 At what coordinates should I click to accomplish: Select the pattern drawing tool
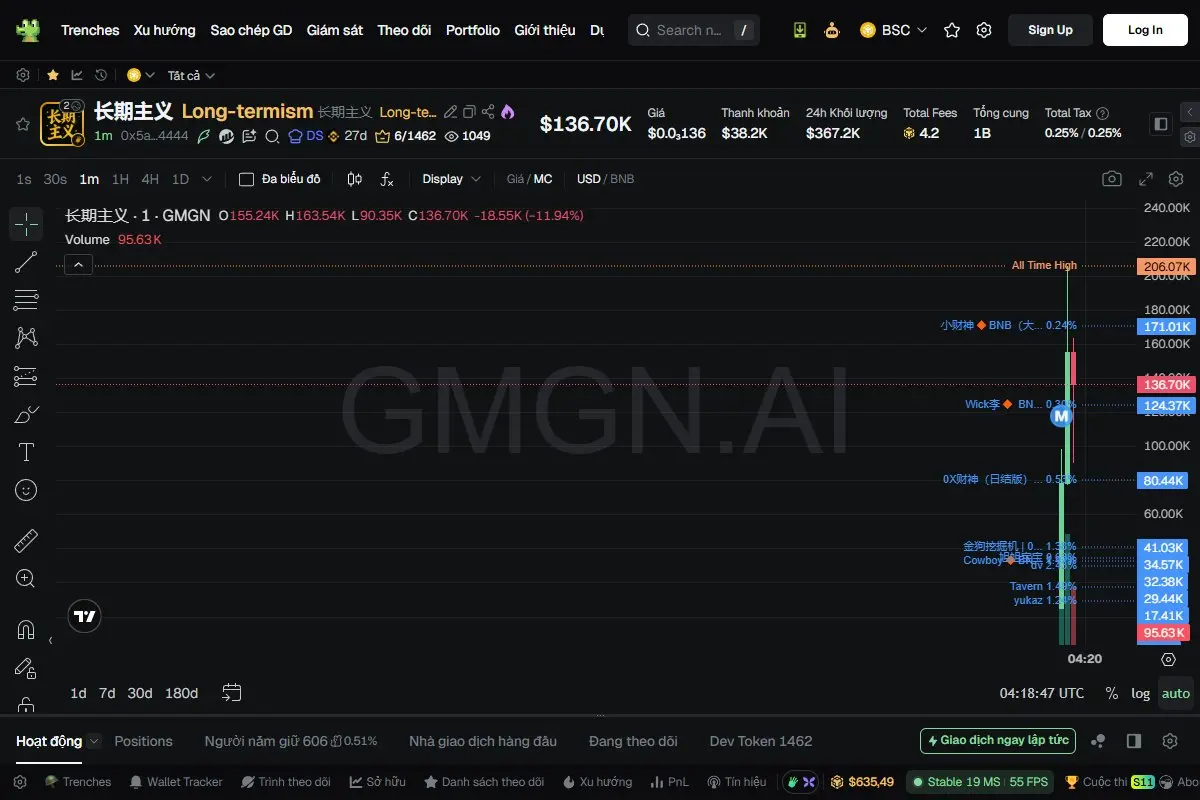(26, 338)
